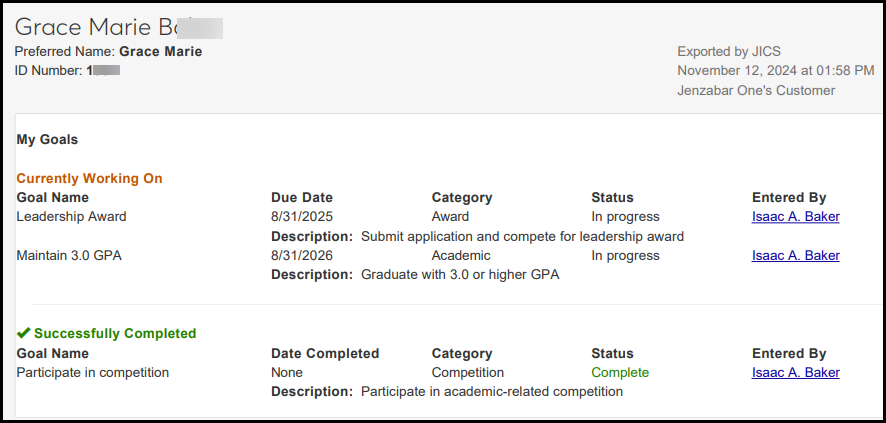Click the Date Completed column header
Image resolution: width=886 pixels, height=423 pixels.
coord(325,353)
